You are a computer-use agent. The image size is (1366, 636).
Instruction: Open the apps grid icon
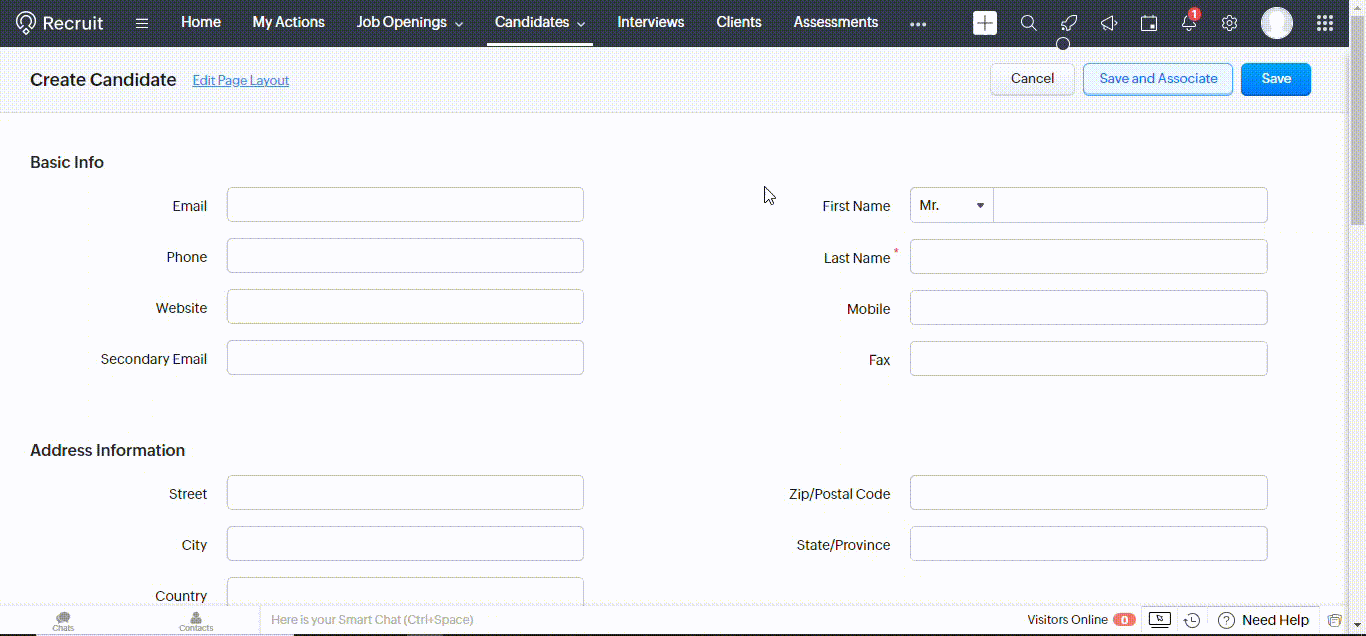coord(1325,23)
